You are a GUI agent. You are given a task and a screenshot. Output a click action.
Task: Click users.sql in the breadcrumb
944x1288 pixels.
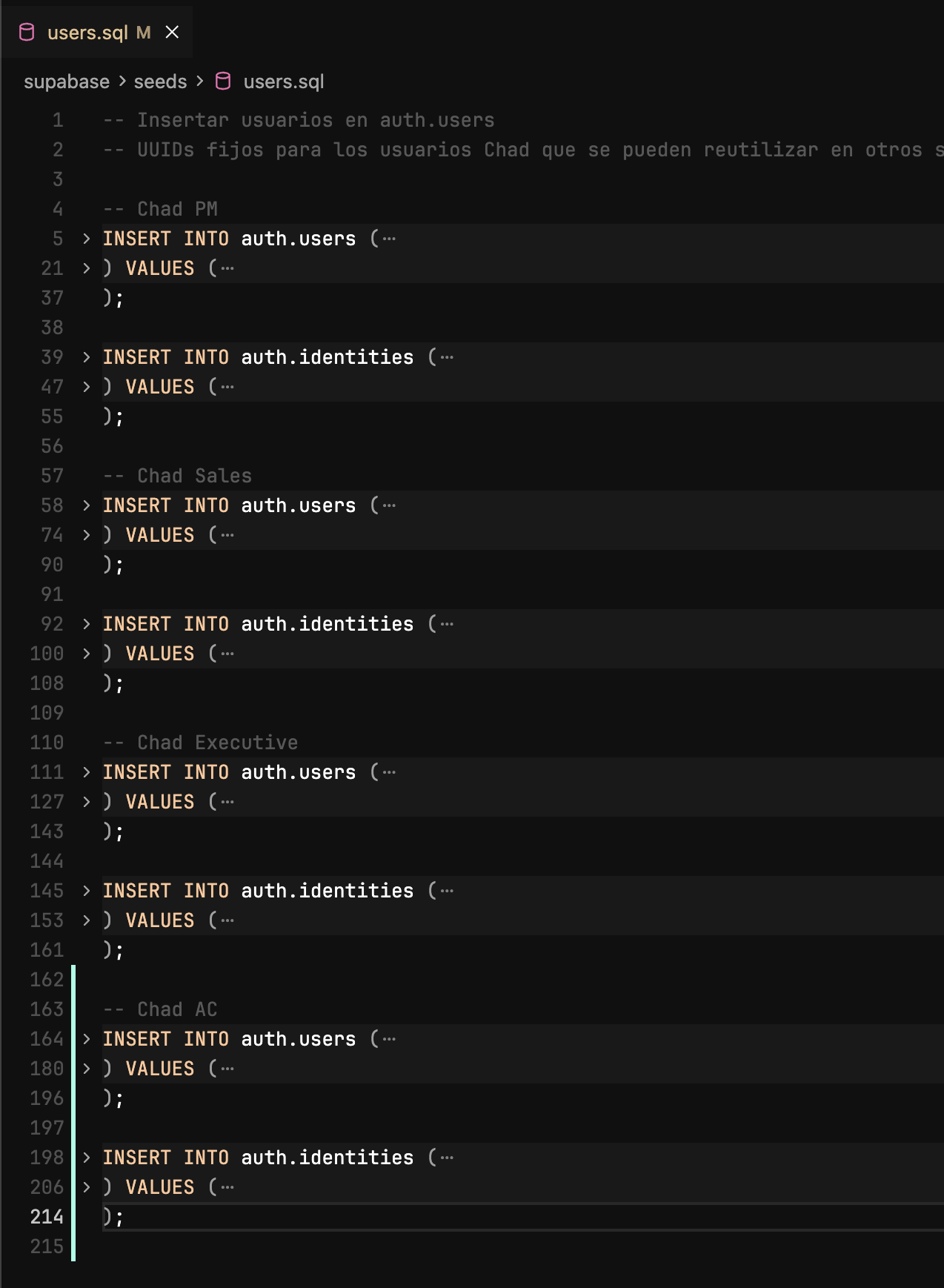pyautogui.click(x=284, y=82)
